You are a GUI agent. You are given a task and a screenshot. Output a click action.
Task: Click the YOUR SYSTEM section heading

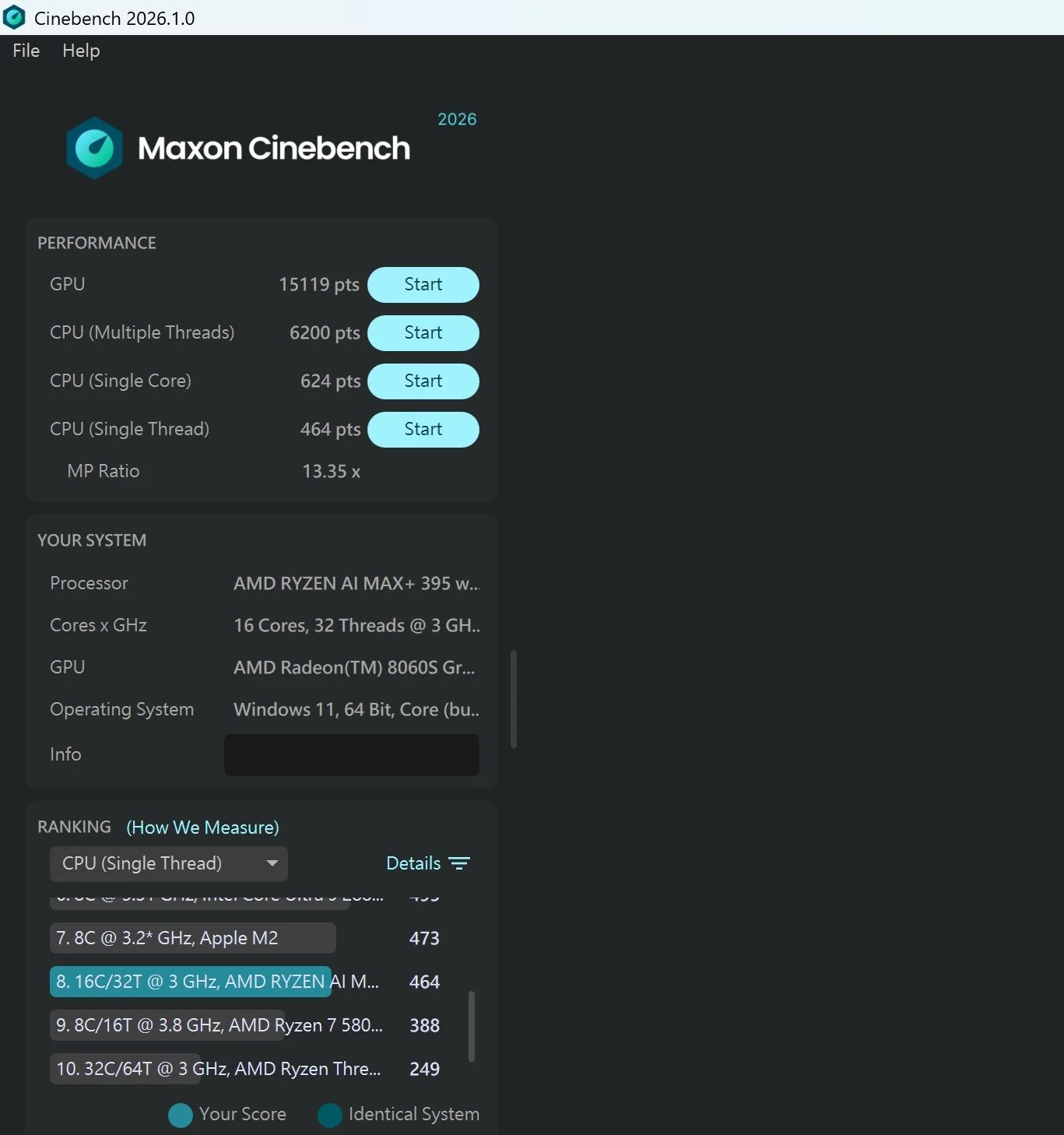(x=92, y=540)
